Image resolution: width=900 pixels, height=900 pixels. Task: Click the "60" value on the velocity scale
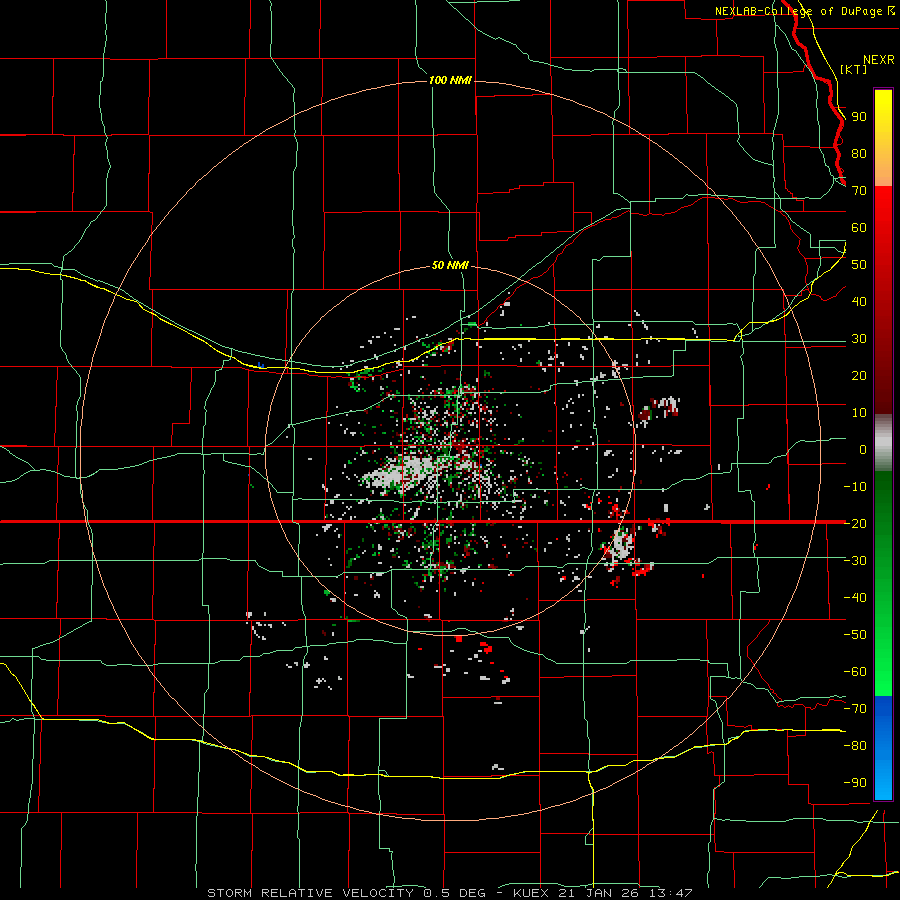coord(859,228)
